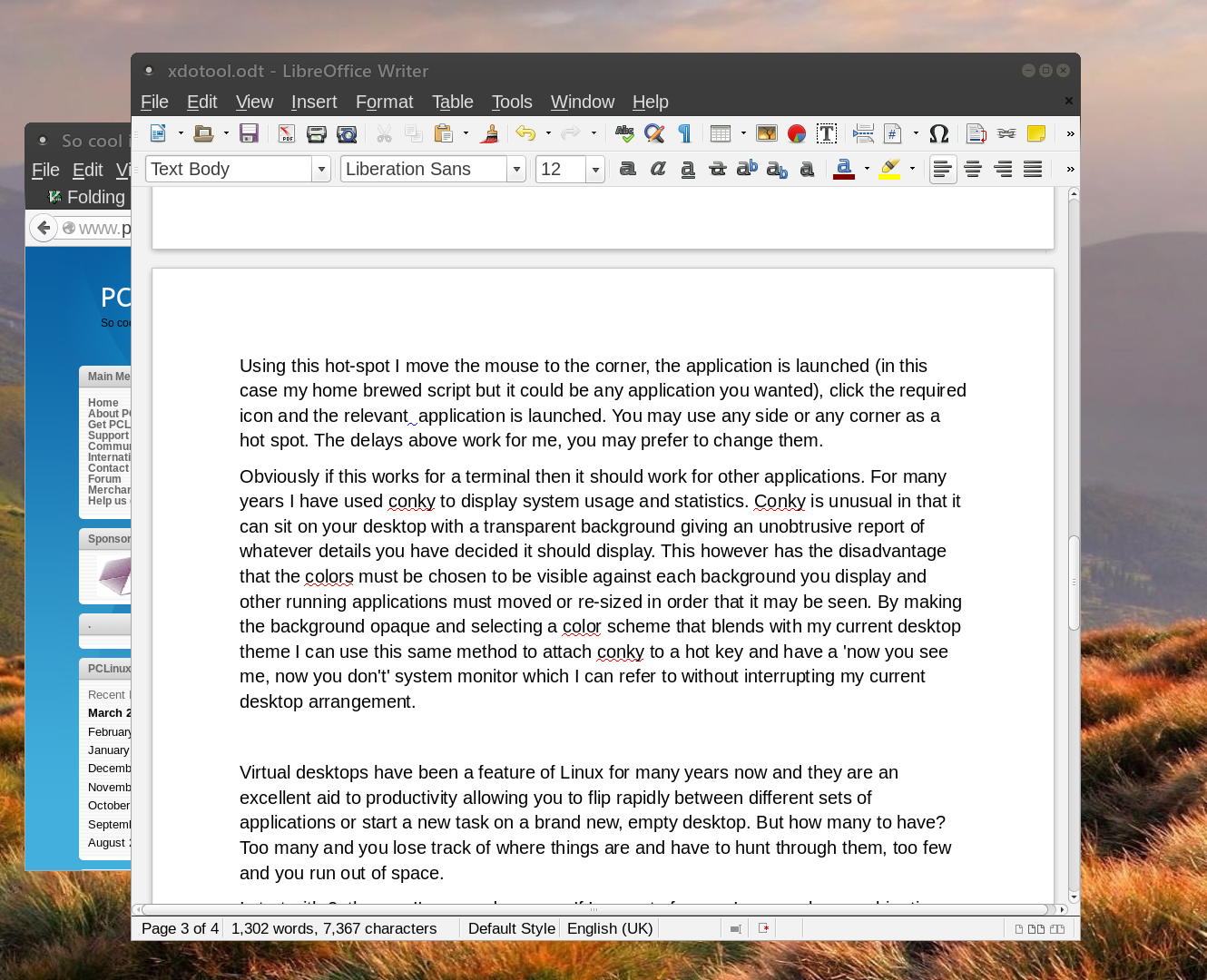Open recent files dropdown beside Open
This screenshot has height=980, width=1207.
point(226,133)
